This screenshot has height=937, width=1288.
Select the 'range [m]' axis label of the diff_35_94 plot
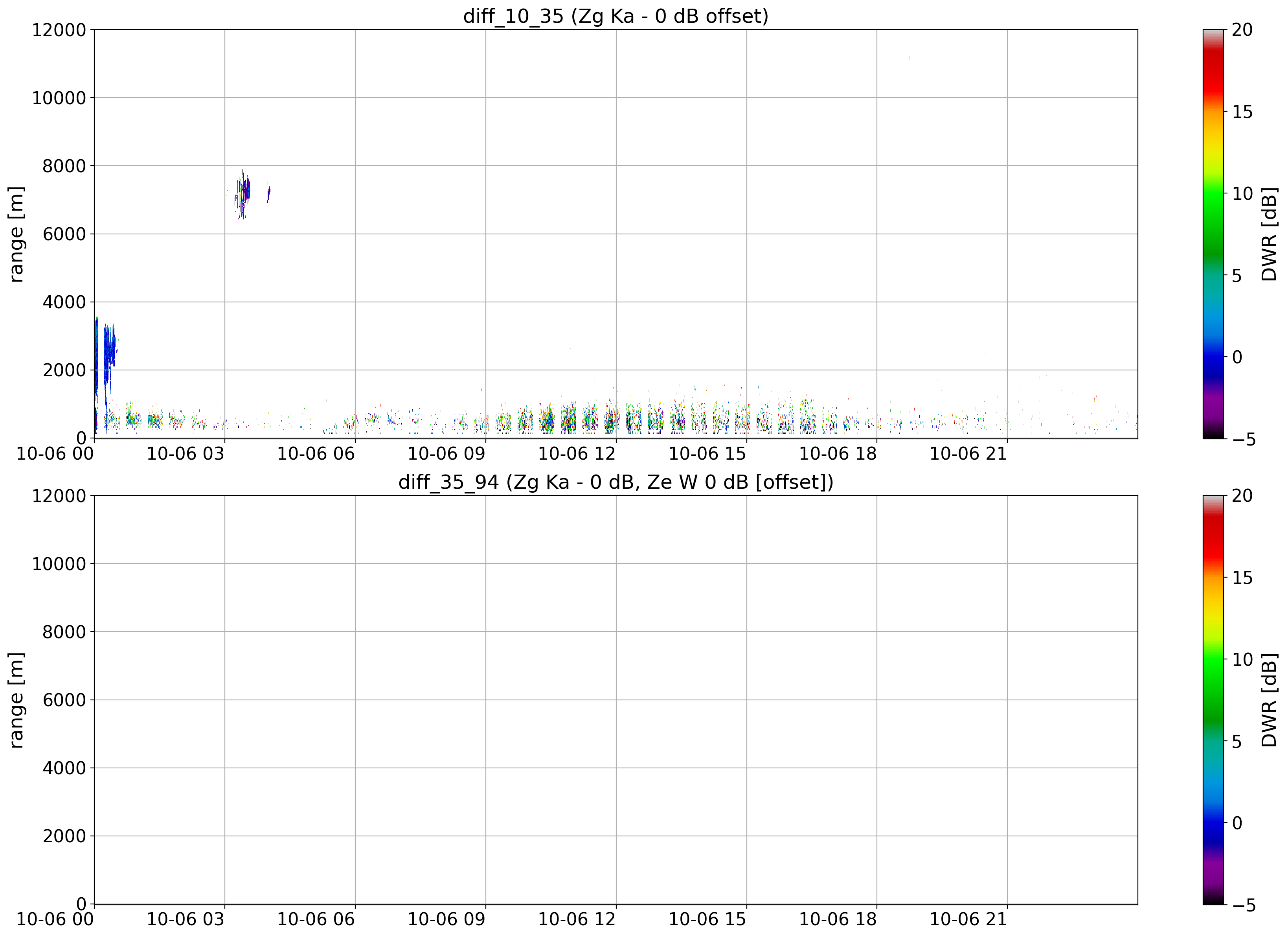(x=16, y=700)
